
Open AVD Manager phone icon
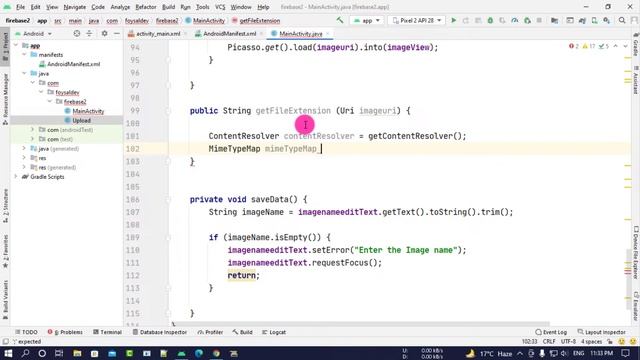594,20
